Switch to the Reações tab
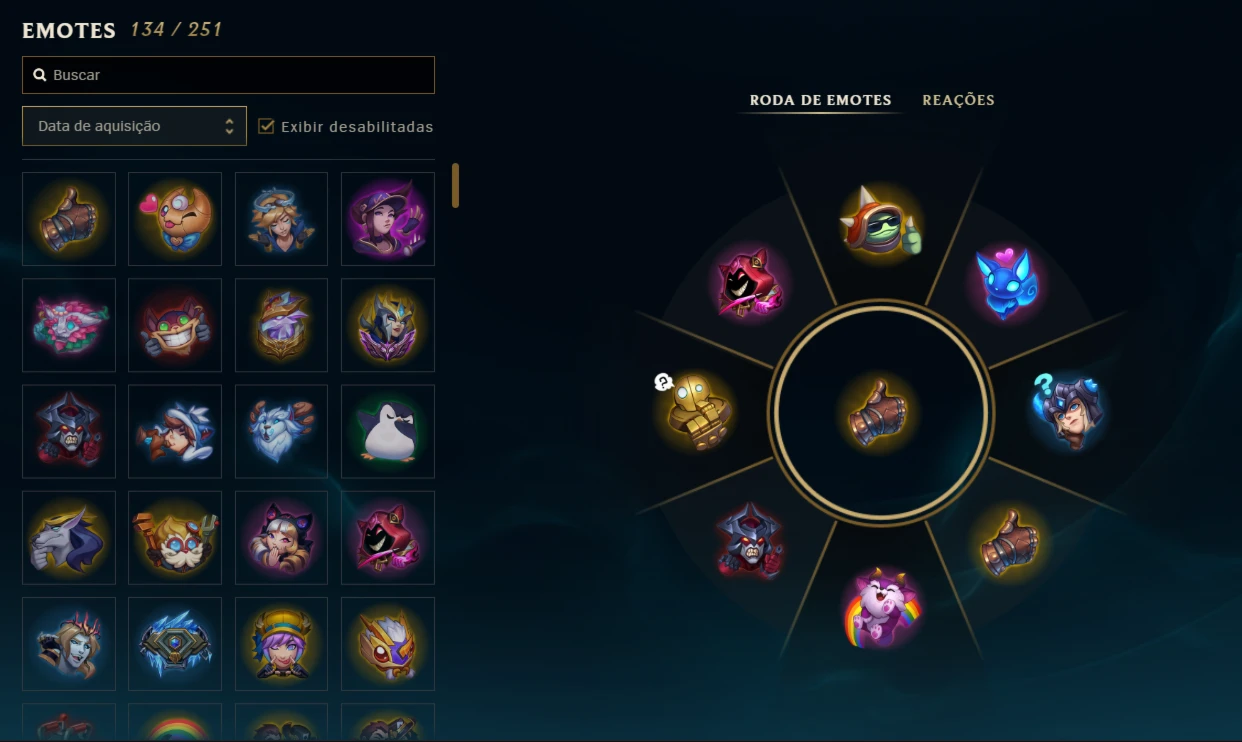 pos(958,100)
